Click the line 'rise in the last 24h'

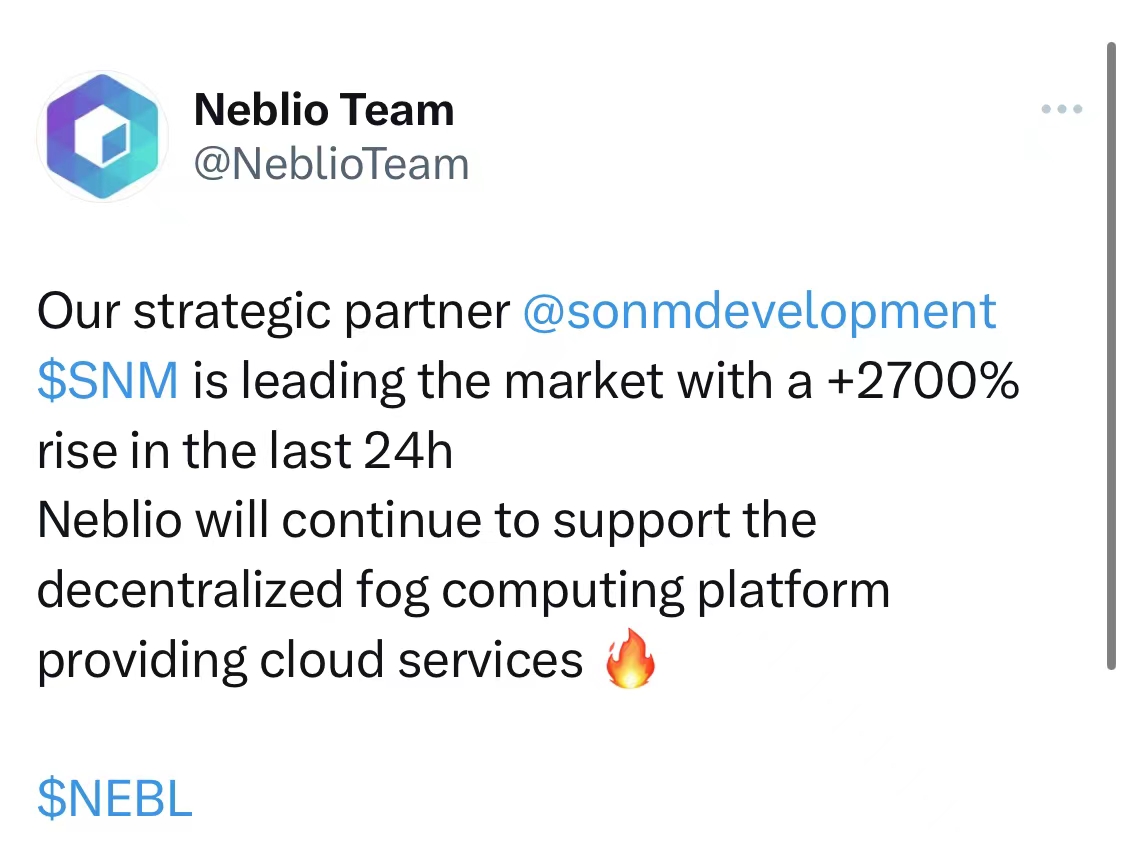pyautogui.click(x=245, y=451)
